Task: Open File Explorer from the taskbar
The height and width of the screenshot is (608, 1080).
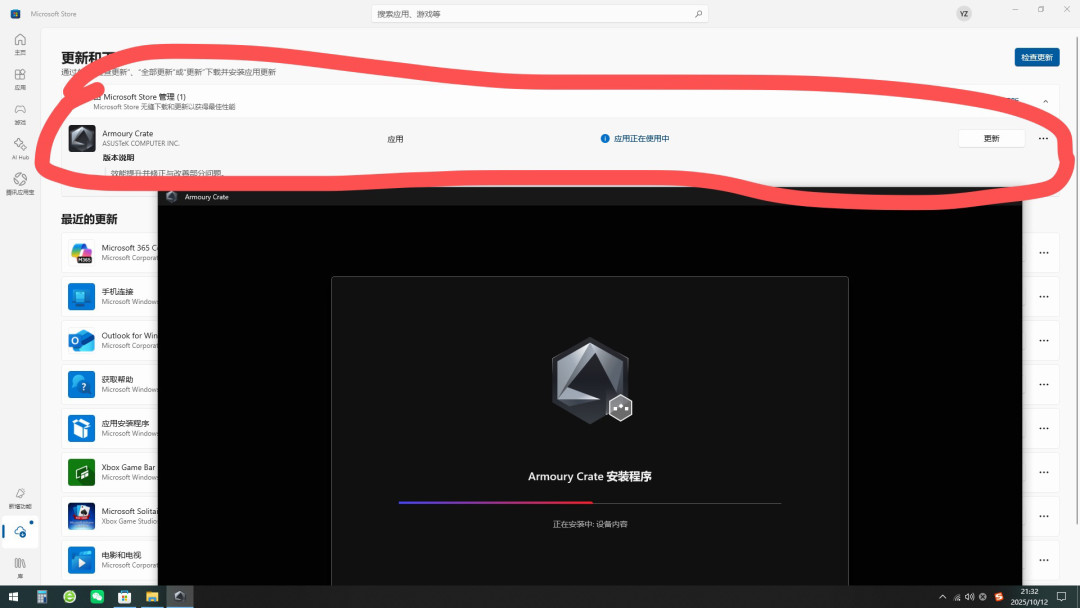Action: click(x=152, y=596)
